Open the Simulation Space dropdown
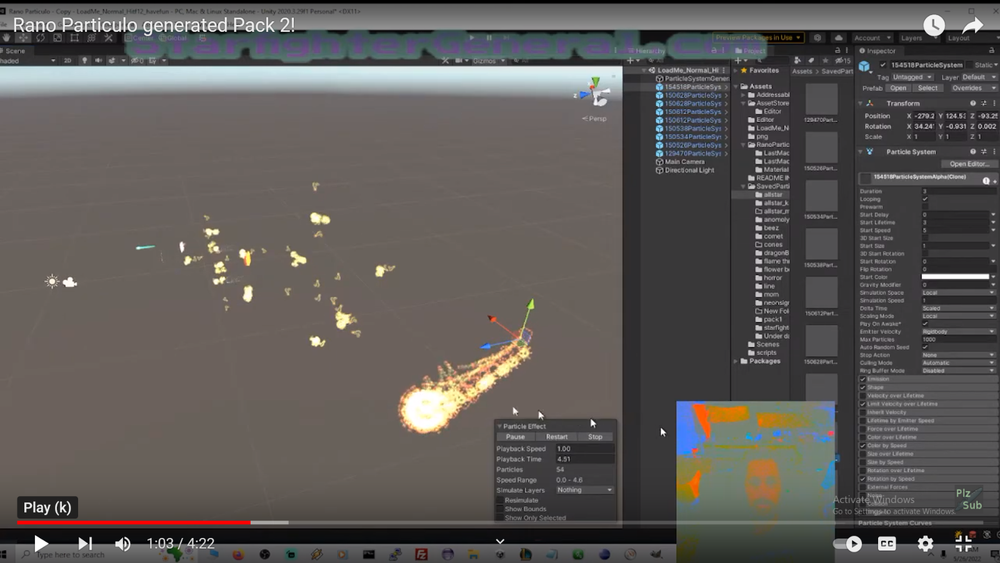 click(958, 293)
